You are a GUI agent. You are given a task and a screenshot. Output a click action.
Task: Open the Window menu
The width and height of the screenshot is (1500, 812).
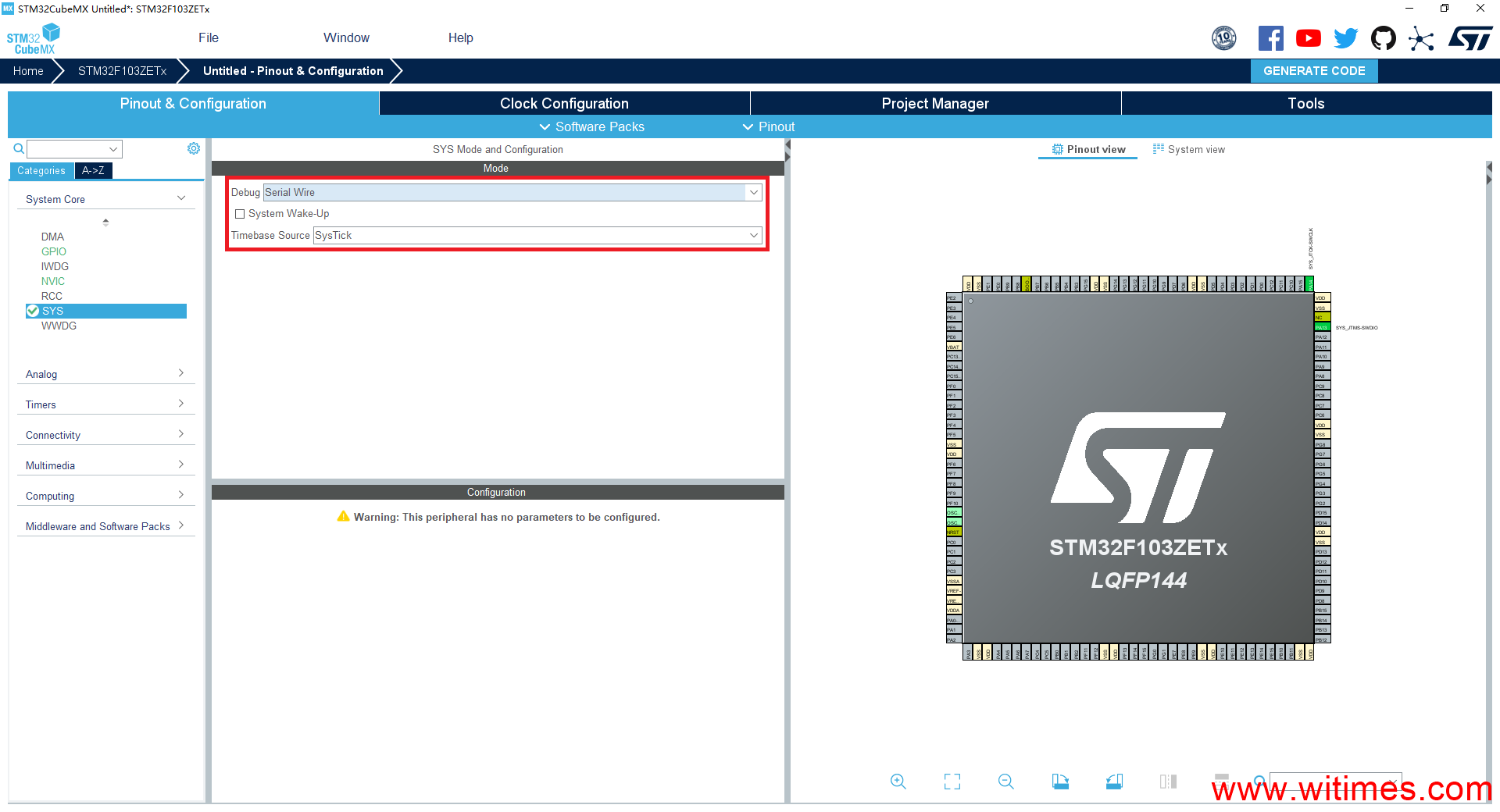pyautogui.click(x=346, y=37)
